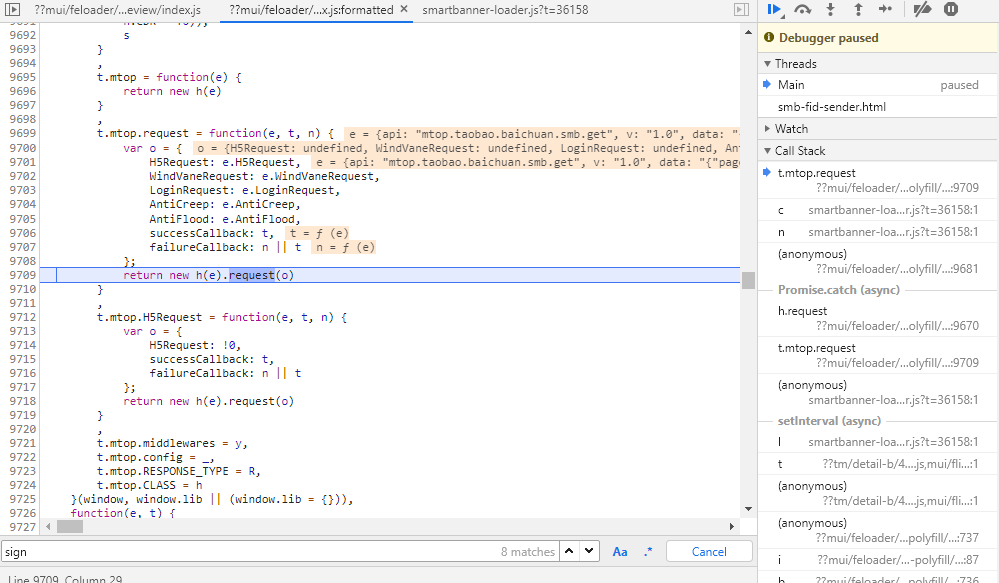Click the vertical scrollbar thumb in code editor
This screenshot has height=583, width=999.
pos(749,280)
